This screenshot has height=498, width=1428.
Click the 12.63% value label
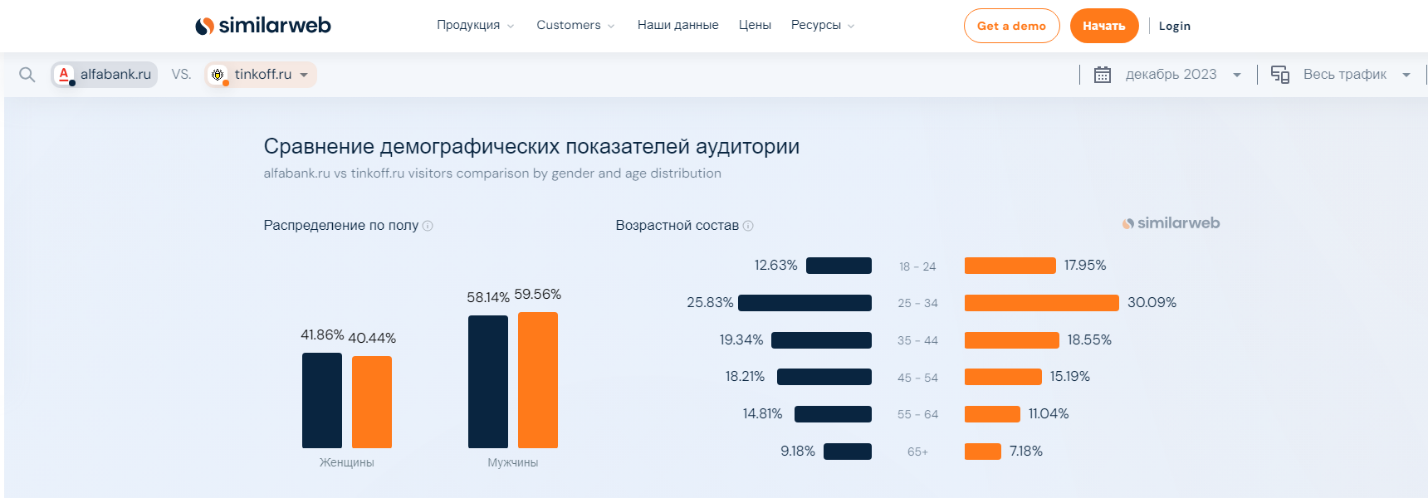[776, 265]
